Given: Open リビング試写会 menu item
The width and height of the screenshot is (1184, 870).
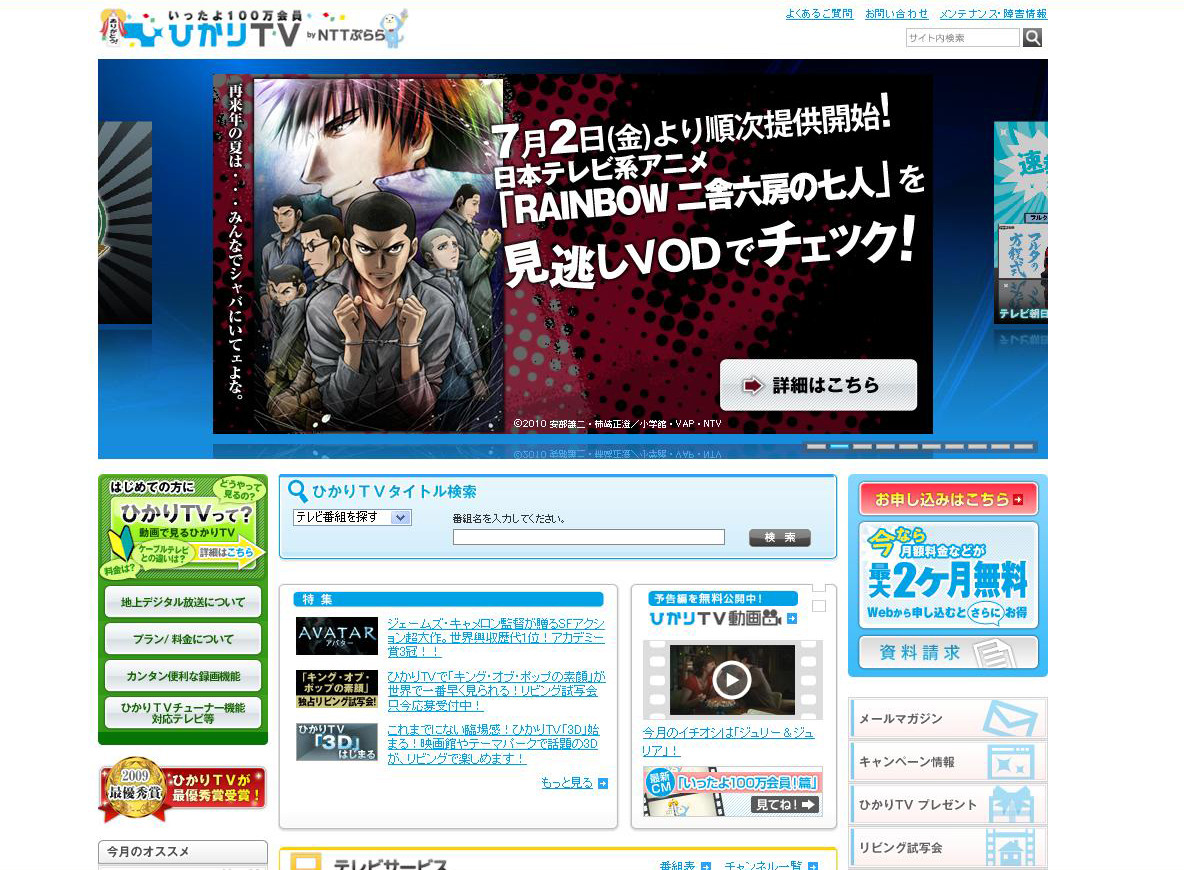Looking at the screenshot, I should (948, 847).
